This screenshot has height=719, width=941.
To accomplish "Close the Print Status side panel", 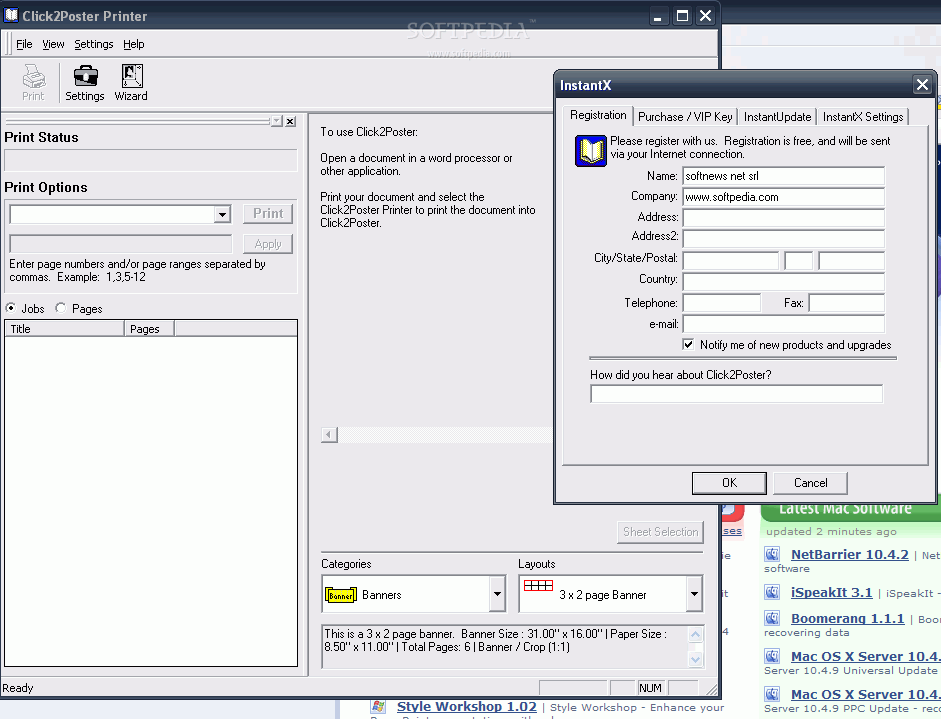I will click(290, 121).
